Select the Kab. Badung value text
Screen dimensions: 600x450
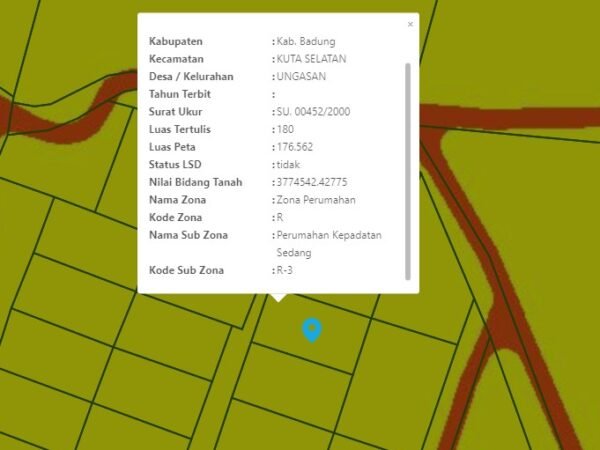tap(306, 41)
